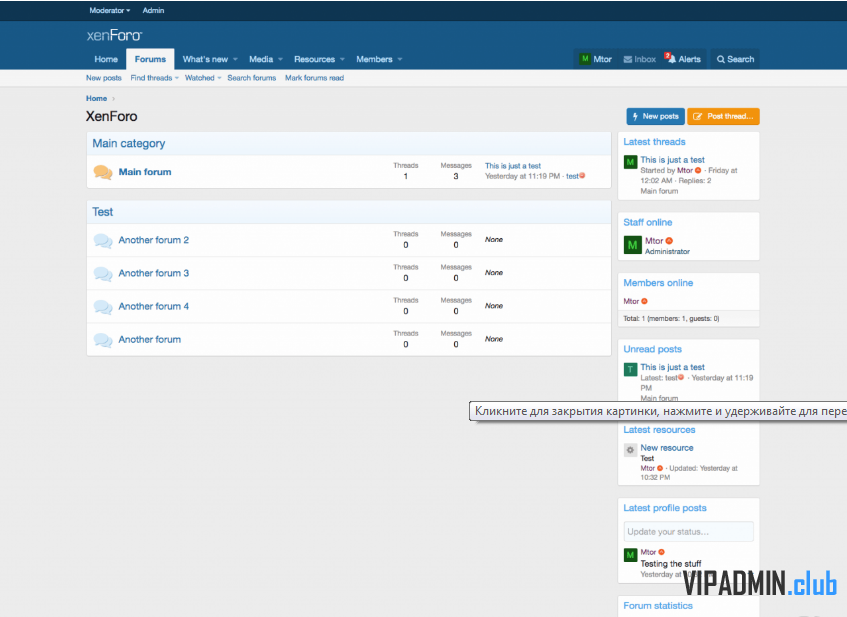
Task: Open the Test category heading
Action: pos(103,212)
